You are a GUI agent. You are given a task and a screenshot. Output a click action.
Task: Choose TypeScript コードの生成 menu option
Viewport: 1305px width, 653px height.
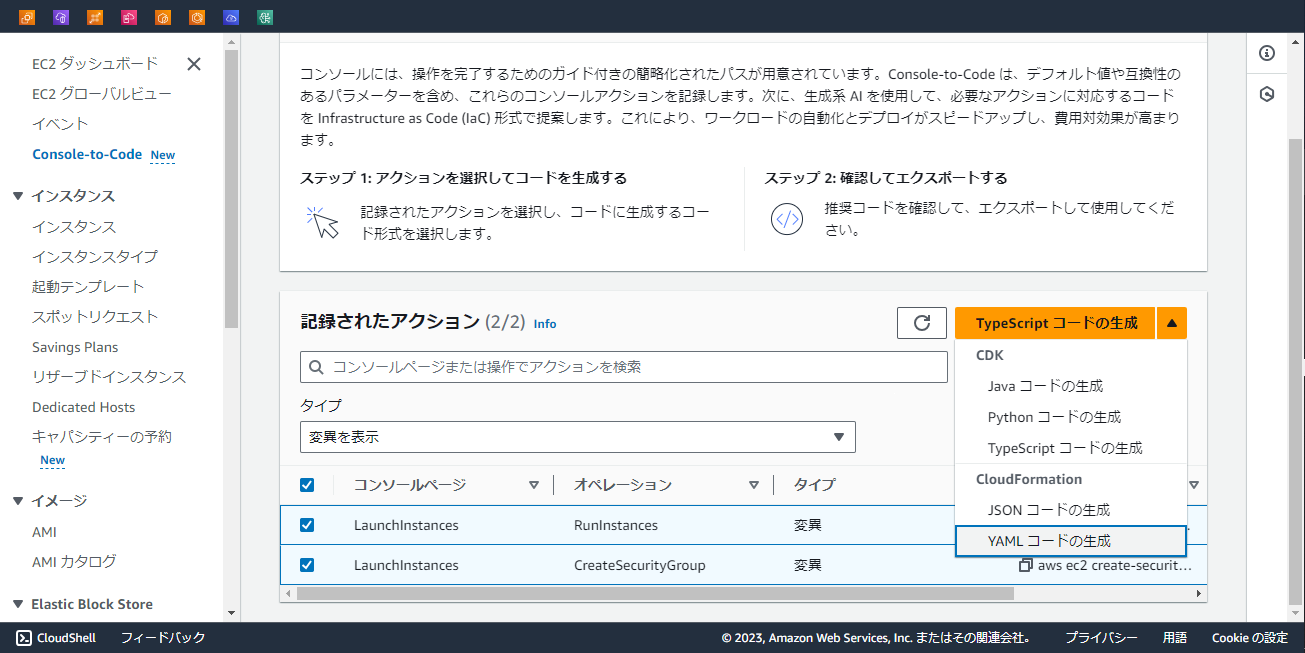(x=1071, y=448)
